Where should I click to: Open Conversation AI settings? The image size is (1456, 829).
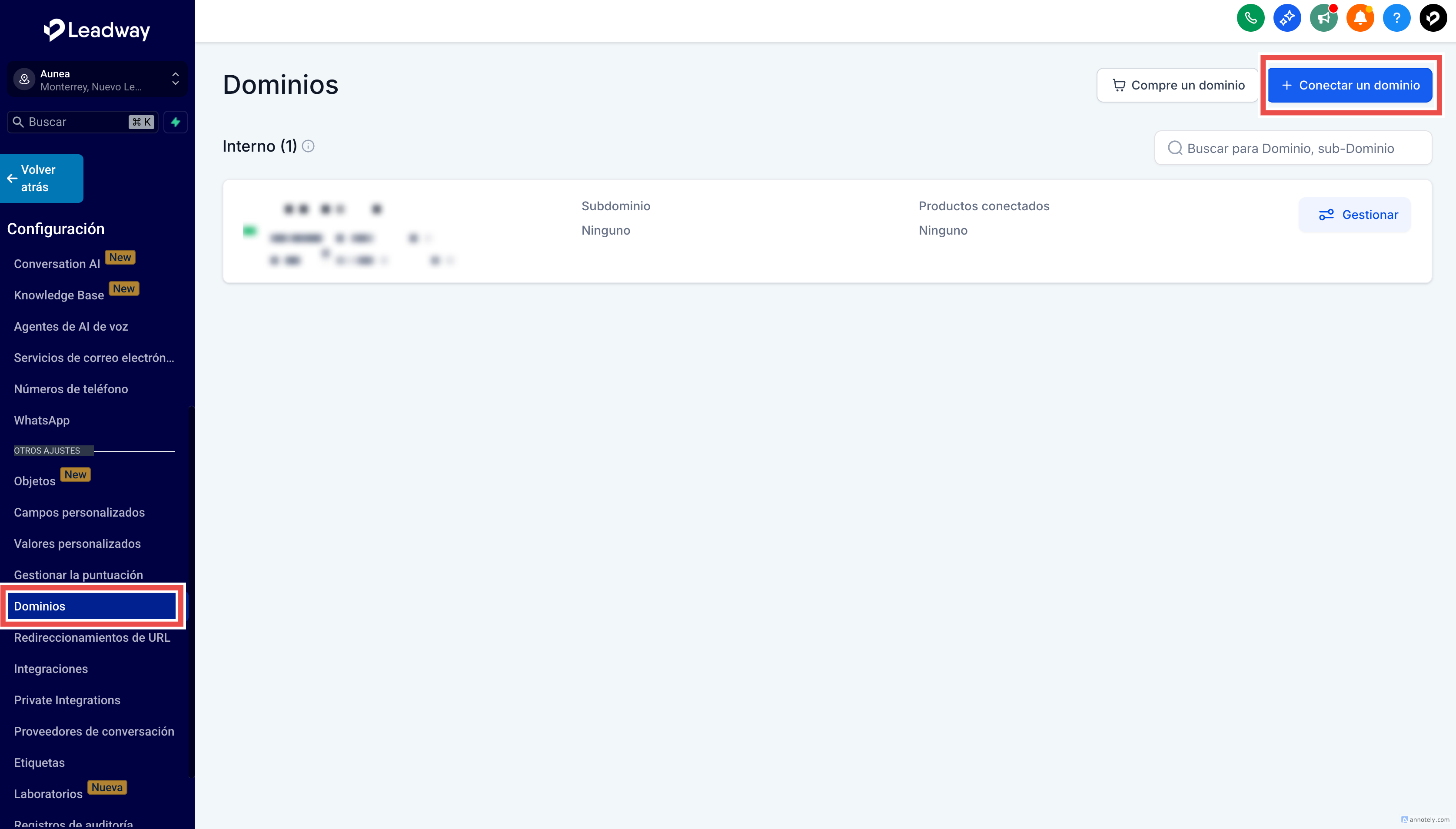coord(57,264)
